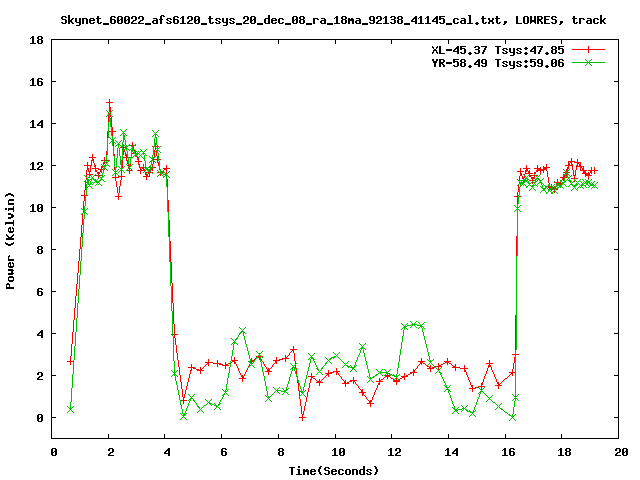
Task: Click the red data point at zero near 9 seconds
Action: pyautogui.click(x=302, y=418)
